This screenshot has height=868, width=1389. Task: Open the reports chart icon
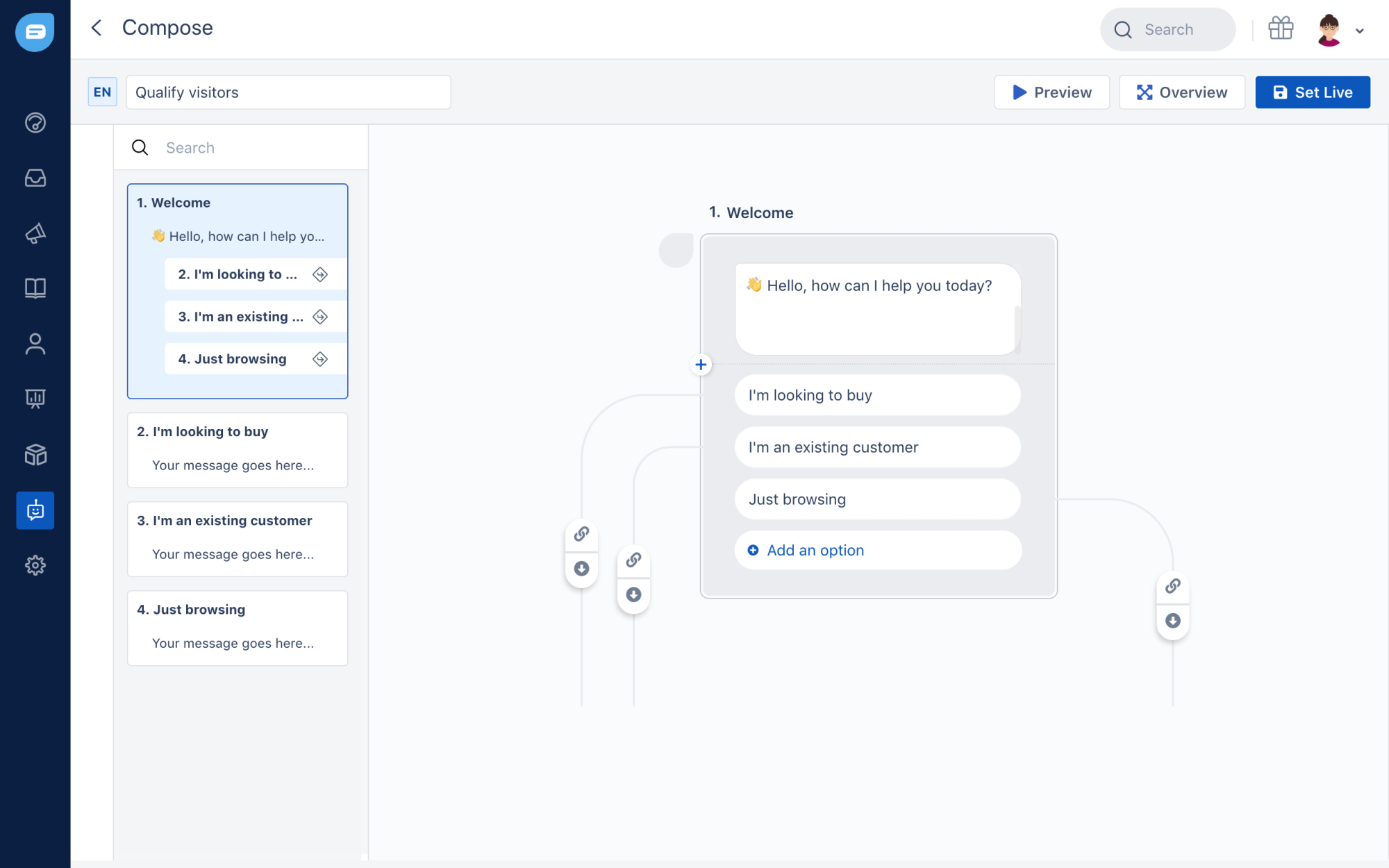point(35,399)
